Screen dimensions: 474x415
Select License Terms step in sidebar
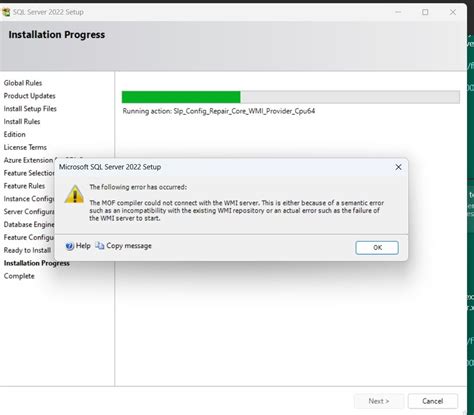click(25, 147)
